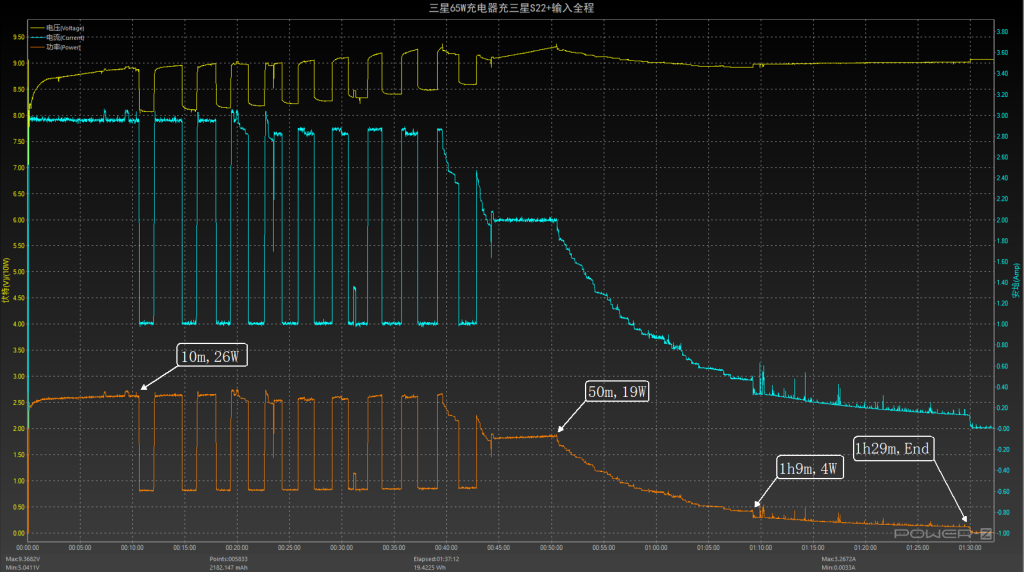Click the Min:5.0411V status value
The width and height of the screenshot is (1024, 572).
pos(22,567)
